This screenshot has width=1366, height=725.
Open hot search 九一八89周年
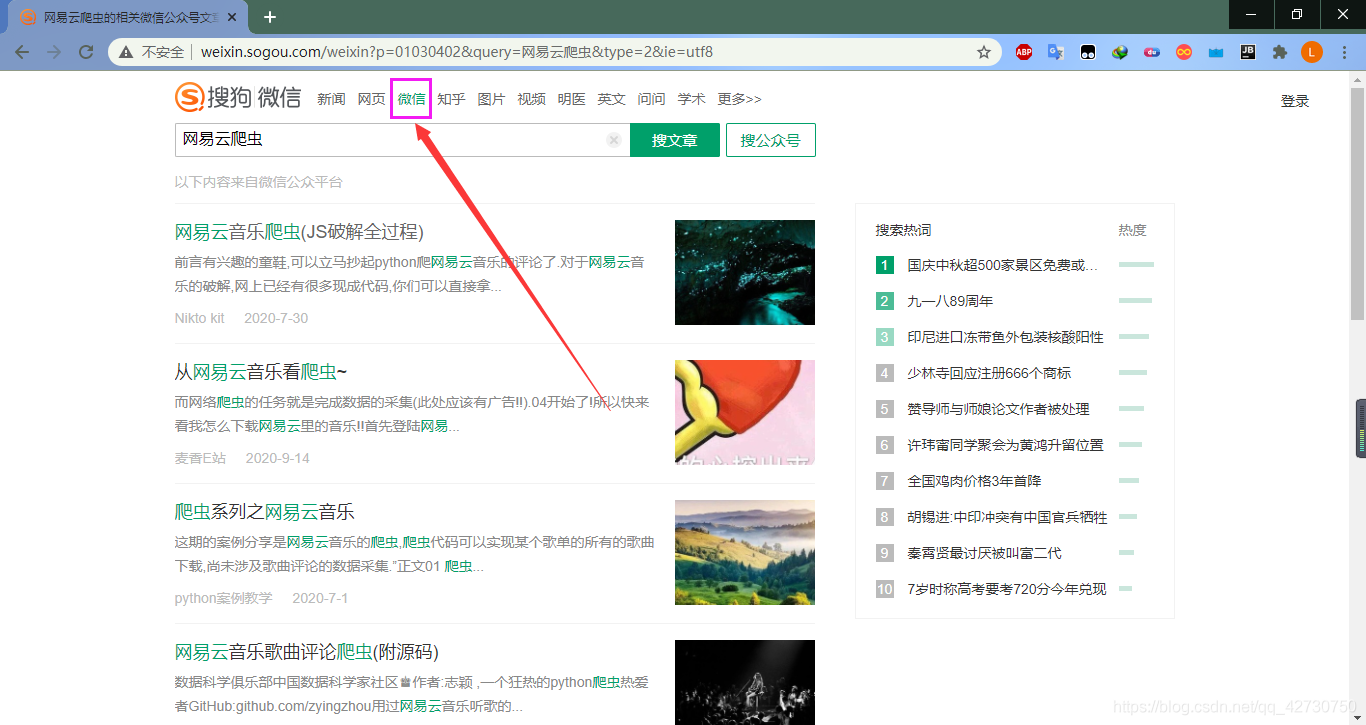(x=950, y=301)
